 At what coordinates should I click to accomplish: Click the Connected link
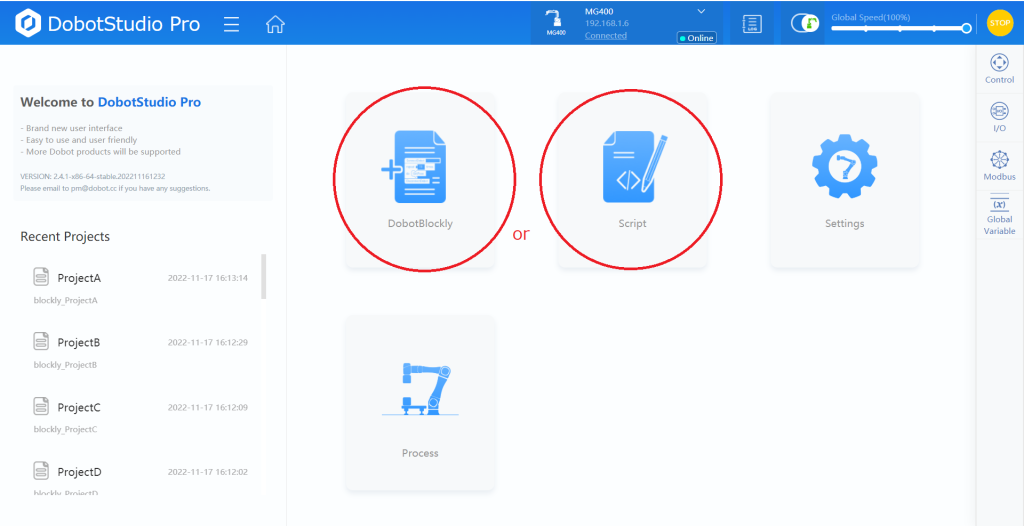605,35
